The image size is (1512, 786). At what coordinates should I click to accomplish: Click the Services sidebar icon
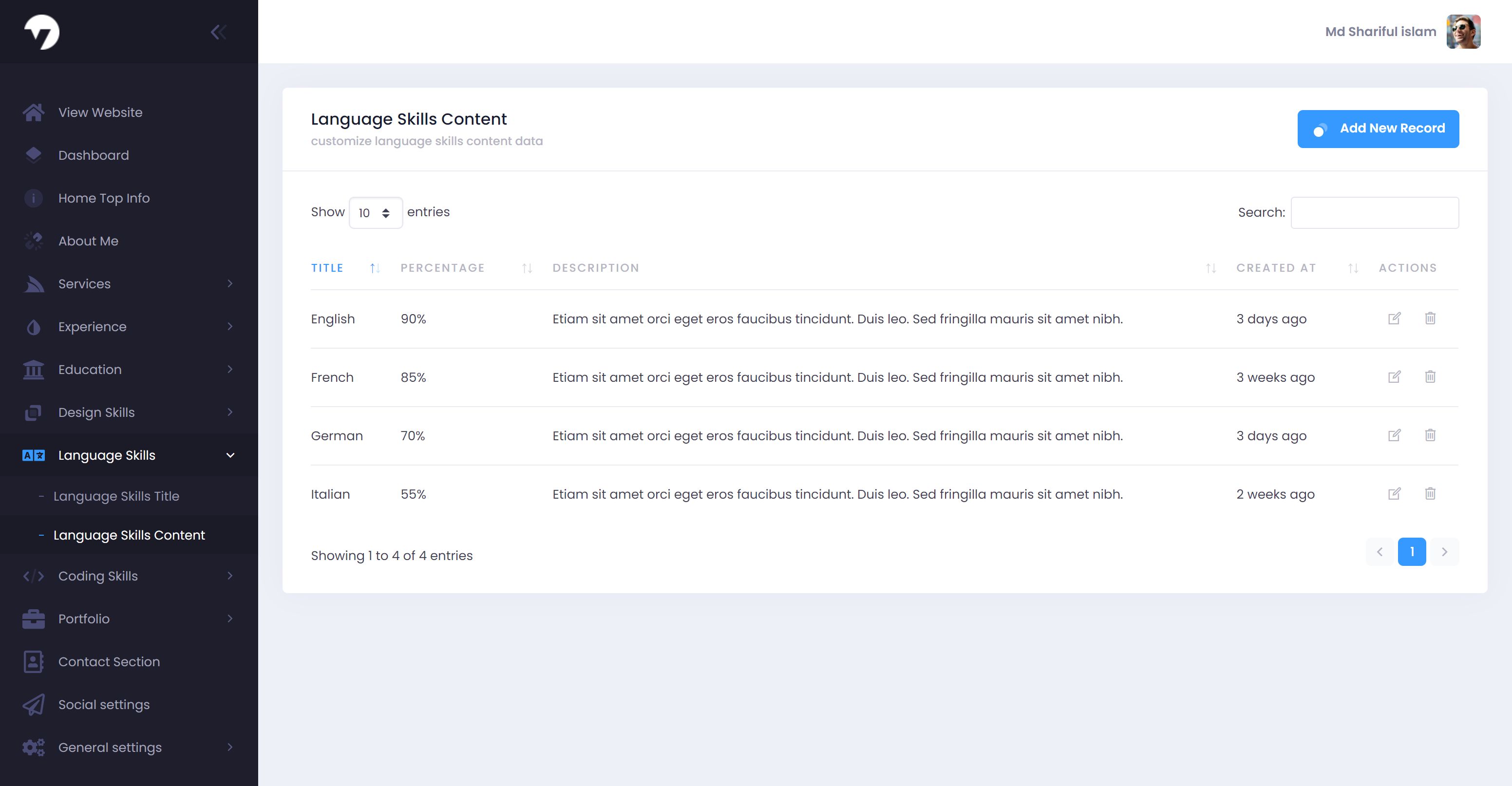click(x=34, y=283)
